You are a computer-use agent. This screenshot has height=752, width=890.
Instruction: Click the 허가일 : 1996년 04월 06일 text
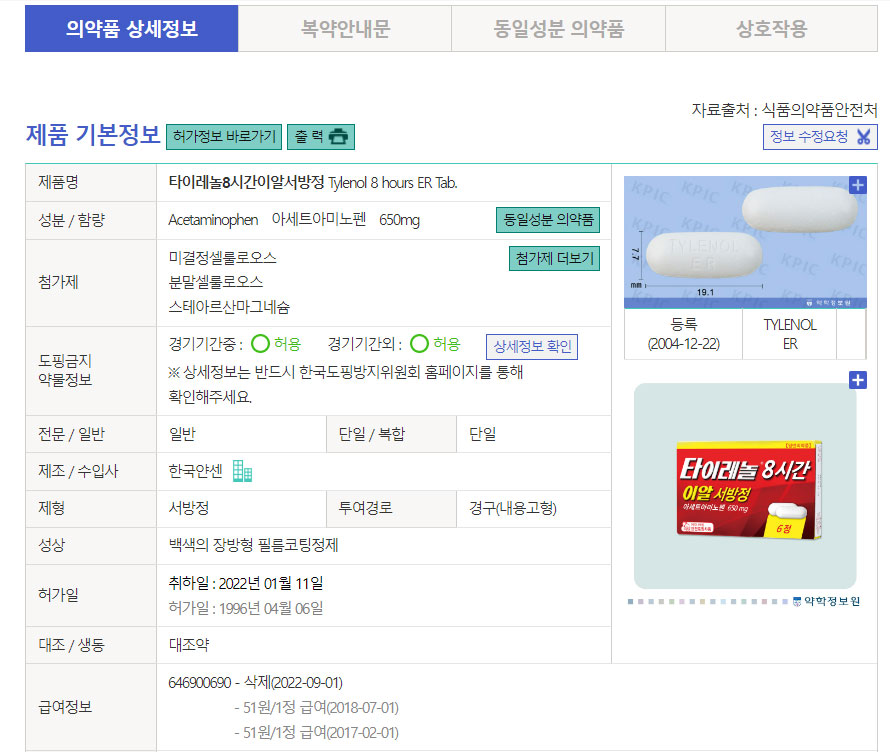coord(246,608)
